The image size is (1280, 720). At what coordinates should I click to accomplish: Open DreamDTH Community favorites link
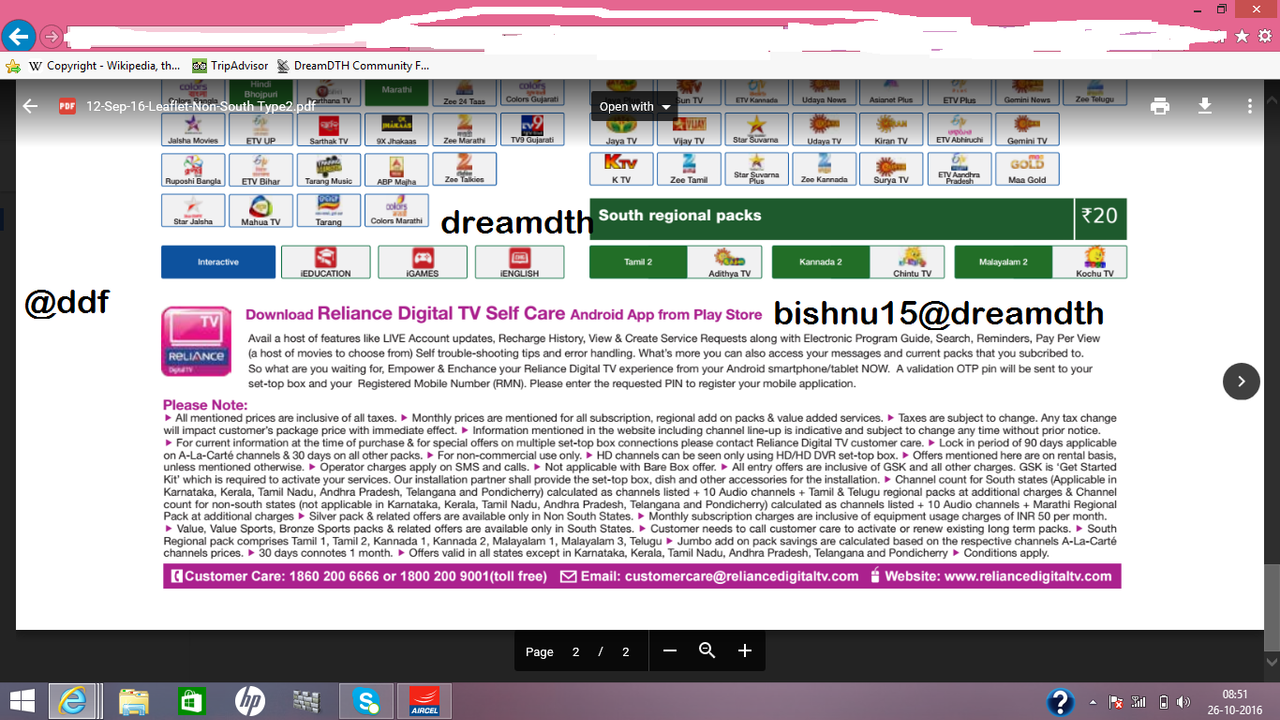tap(352, 66)
